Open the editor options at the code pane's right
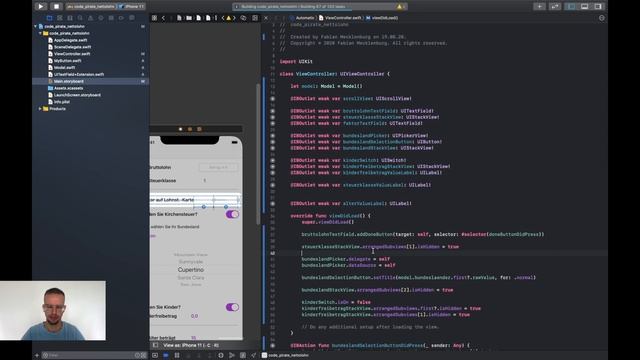This screenshot has width=640, height=360. [602, 18]
